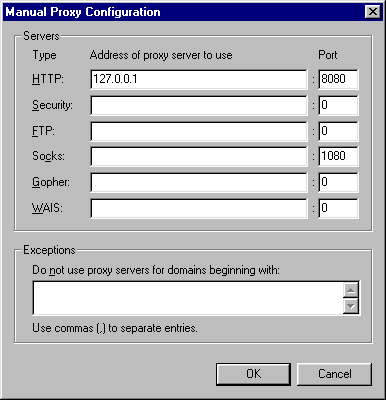Focus the Gopher proxy address field

click(x=199, y=182)
